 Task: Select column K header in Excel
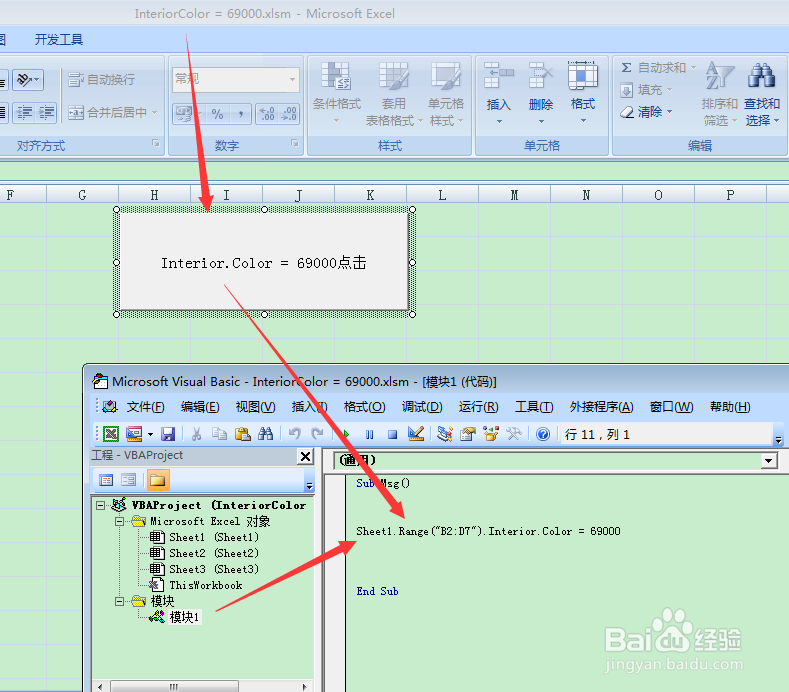point(370,195)
